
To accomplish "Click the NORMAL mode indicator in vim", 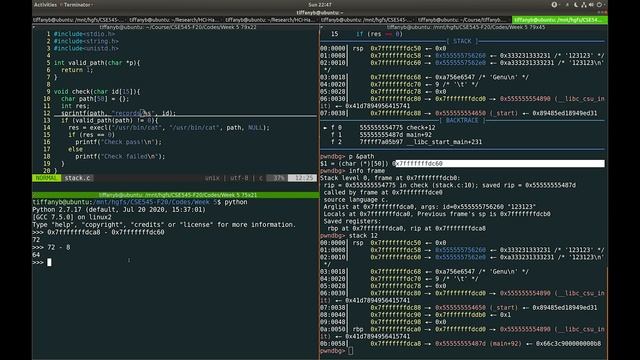I will point(47,178).
